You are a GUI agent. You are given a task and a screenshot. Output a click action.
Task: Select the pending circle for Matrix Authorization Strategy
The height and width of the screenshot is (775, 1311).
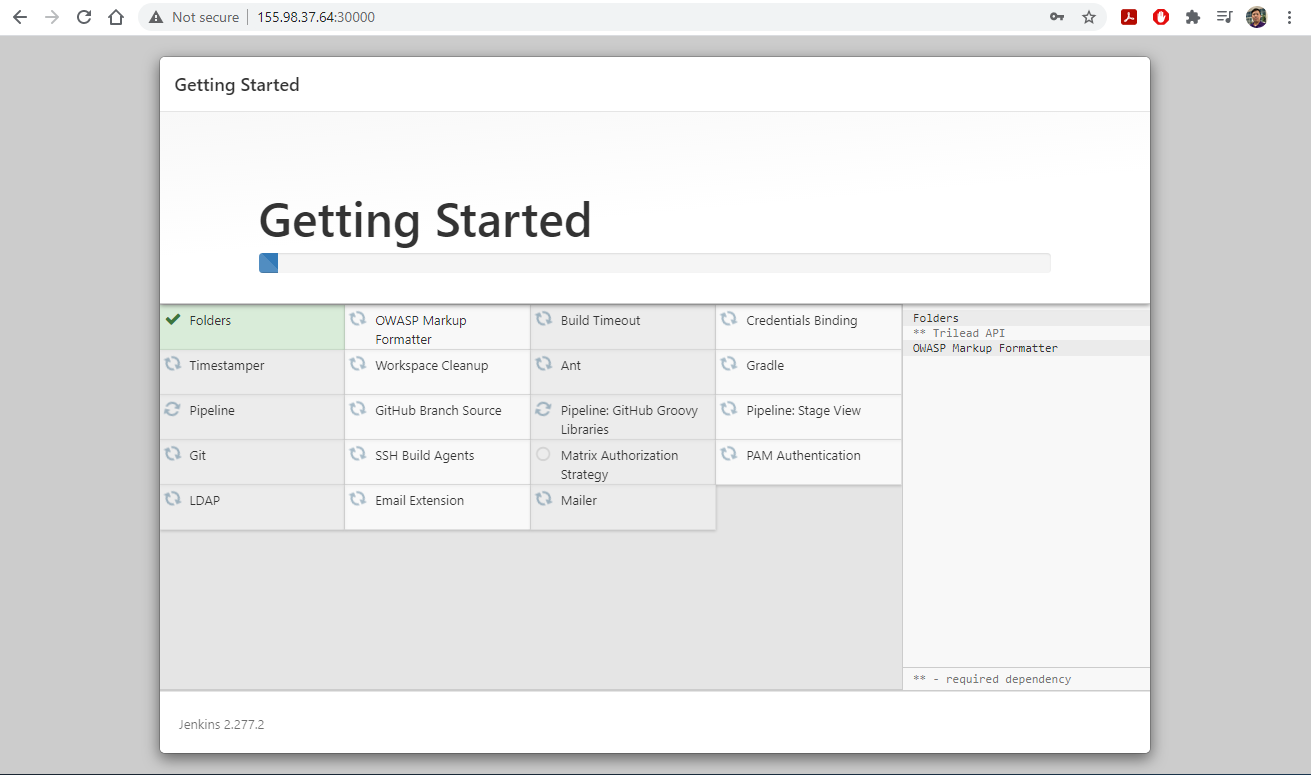click(543, 455)
